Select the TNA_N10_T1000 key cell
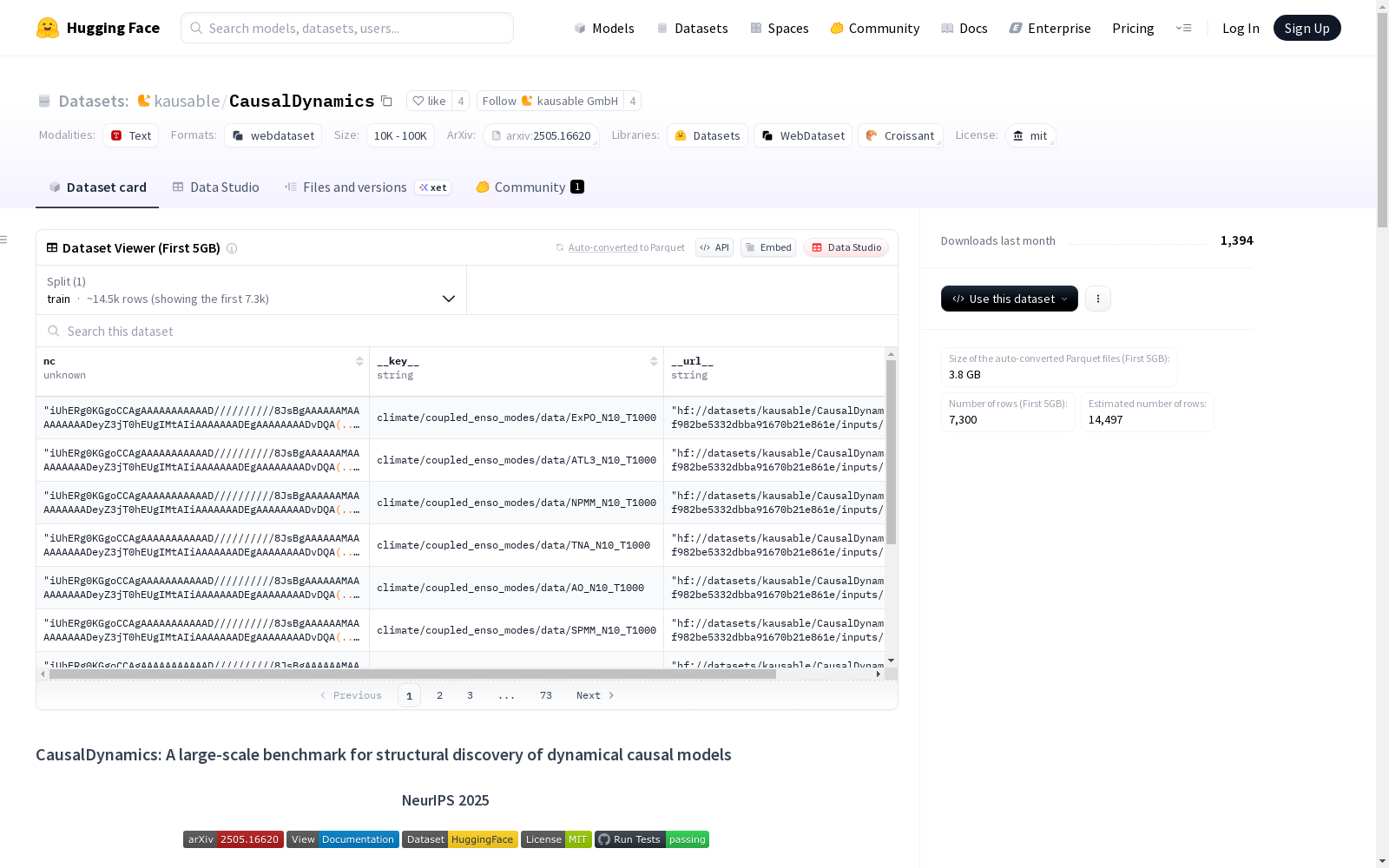 coord(517,545)
